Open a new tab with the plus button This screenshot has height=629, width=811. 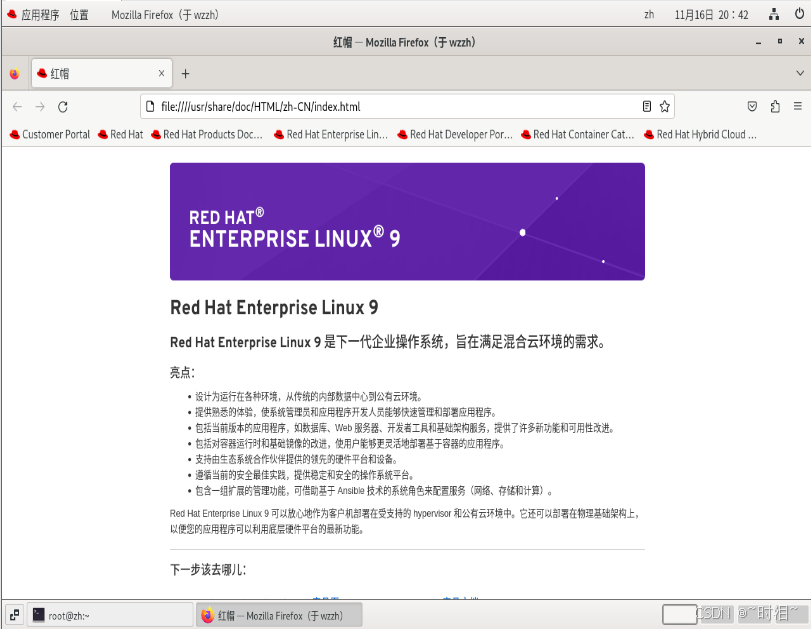(185, 72)
